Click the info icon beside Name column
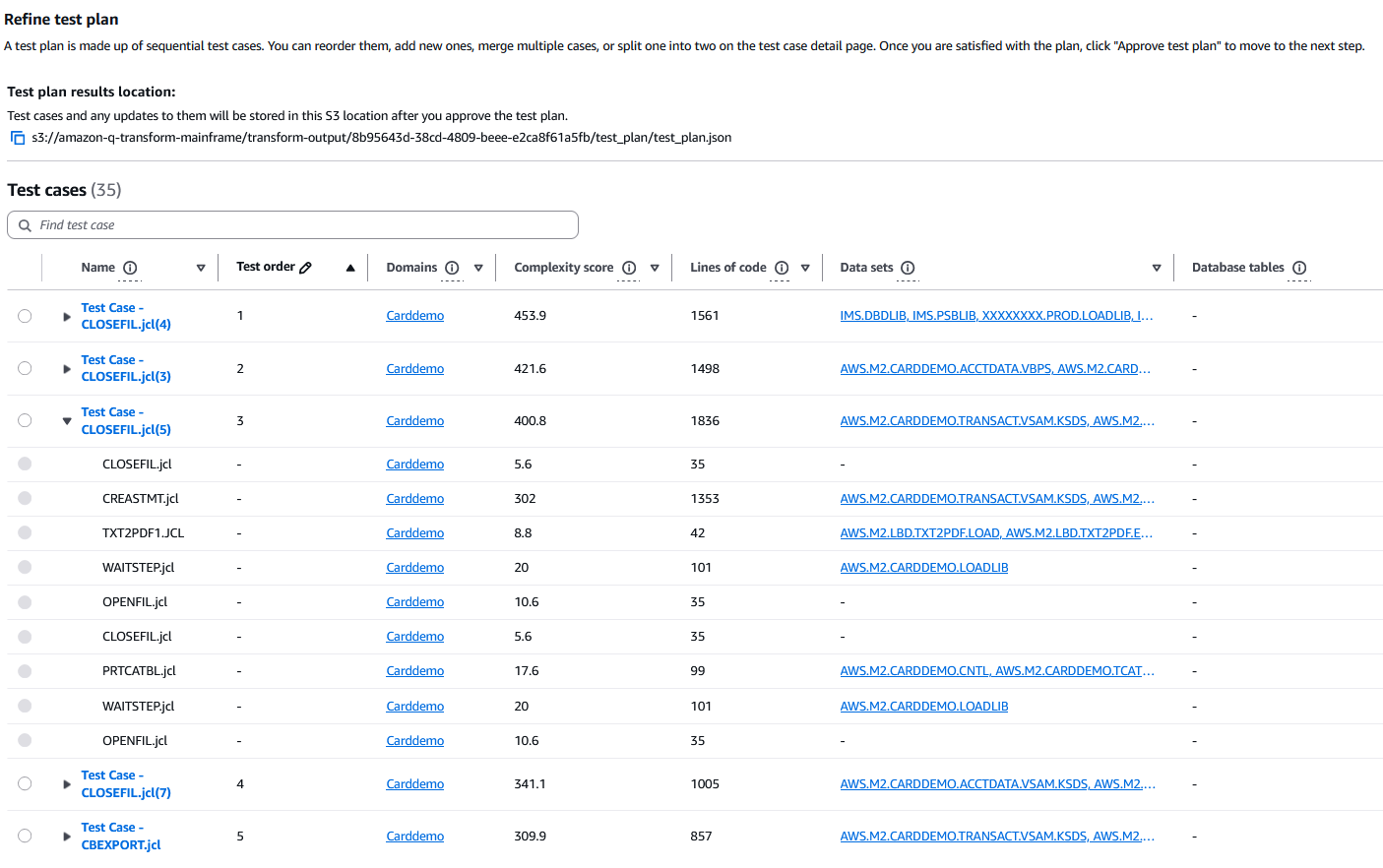The width and height of the screenshot is (1383, 868). point(130,268)
